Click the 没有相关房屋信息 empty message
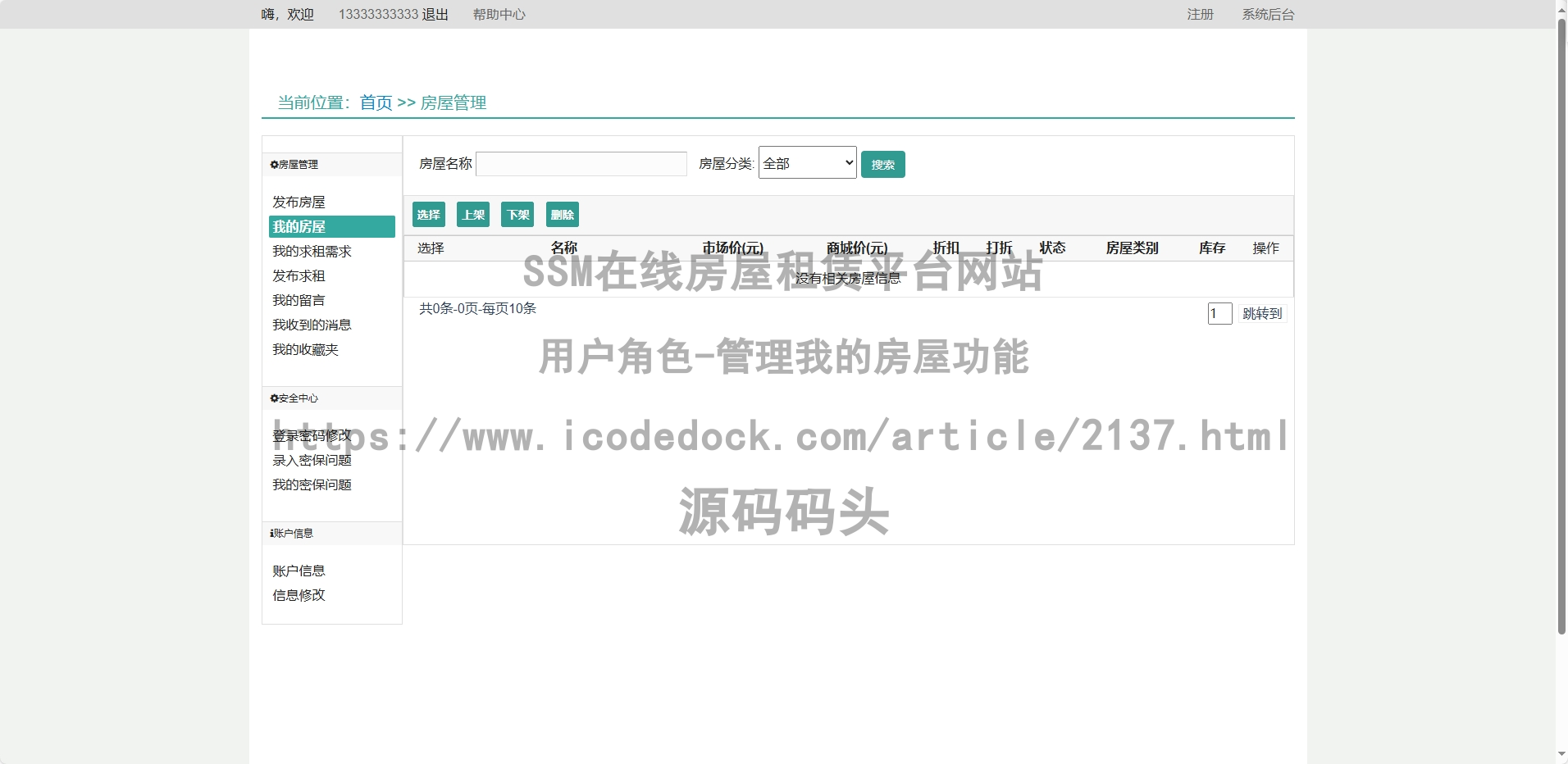 click(848, 279)
